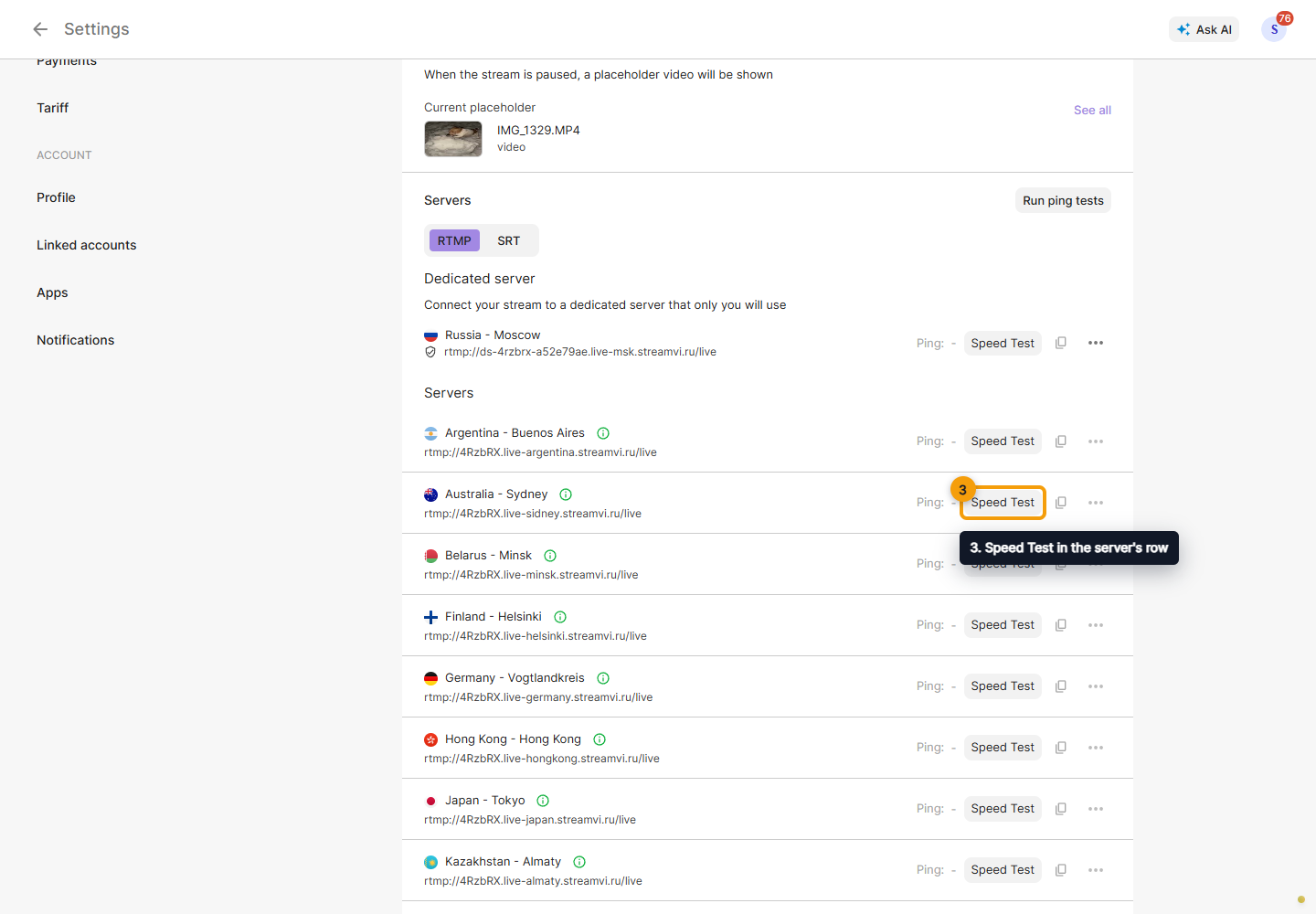Open more options for Hong Kong server
Viewport: 1316px width, 914px height.
1096,748
